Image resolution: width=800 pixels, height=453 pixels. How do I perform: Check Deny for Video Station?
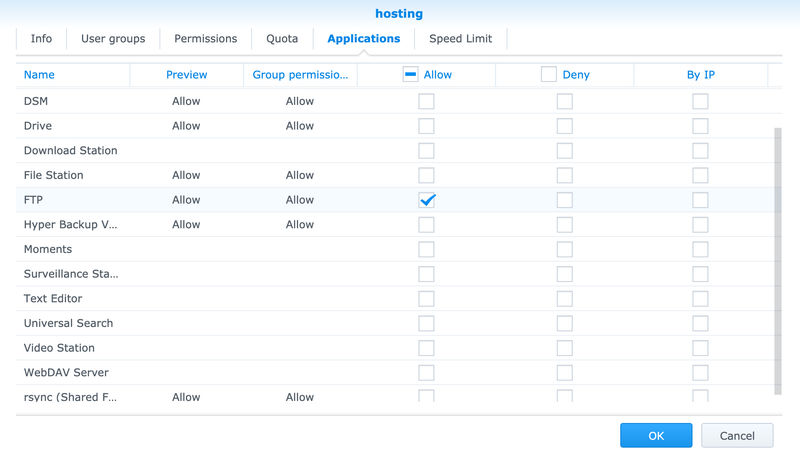(565, 348)
